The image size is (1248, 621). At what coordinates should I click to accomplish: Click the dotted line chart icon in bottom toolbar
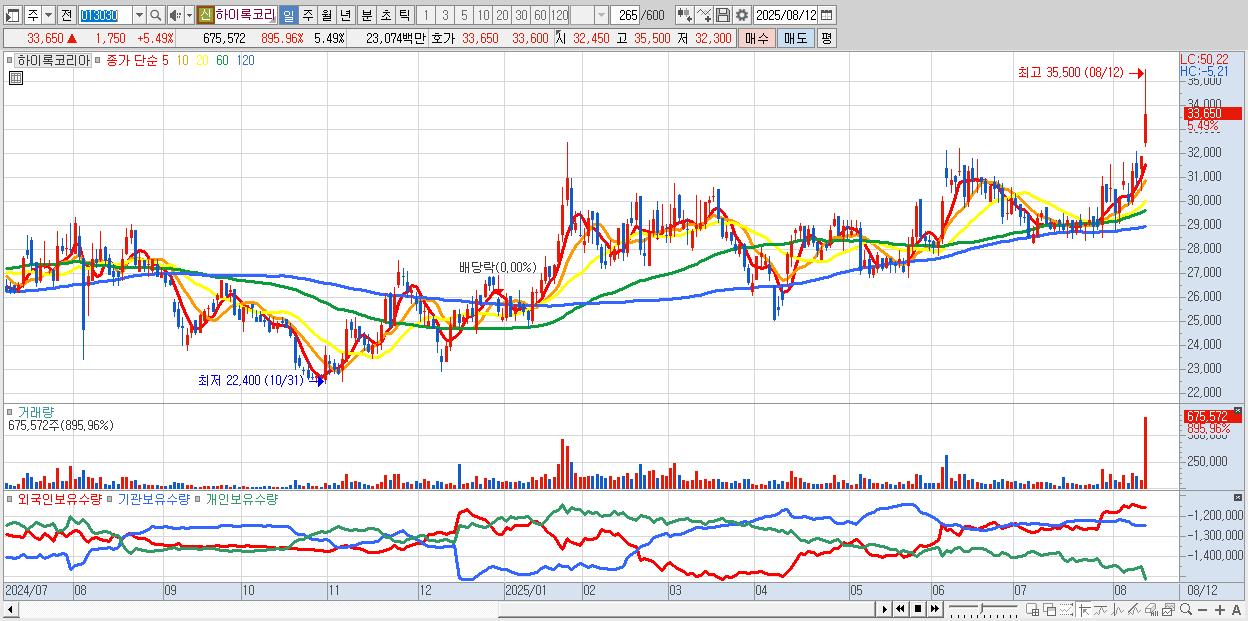tap(1066, 610)
